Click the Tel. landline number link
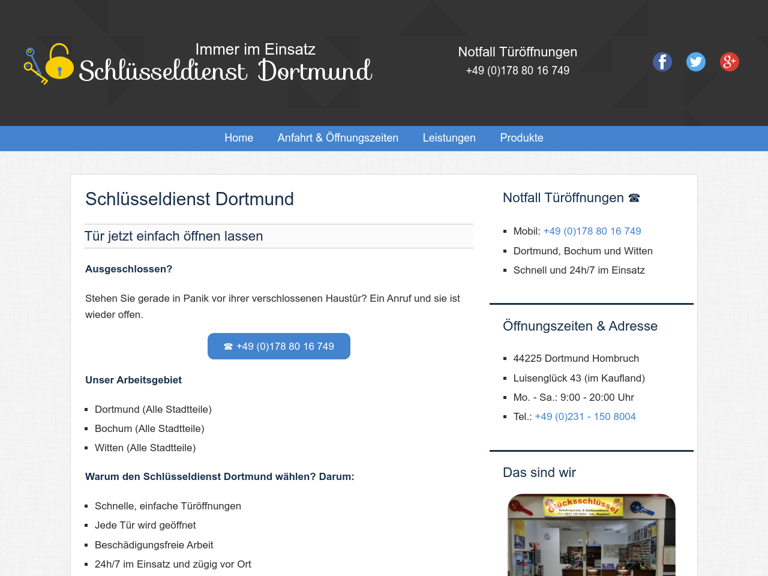This screenshot has height=576, width=768. [585, 417]
